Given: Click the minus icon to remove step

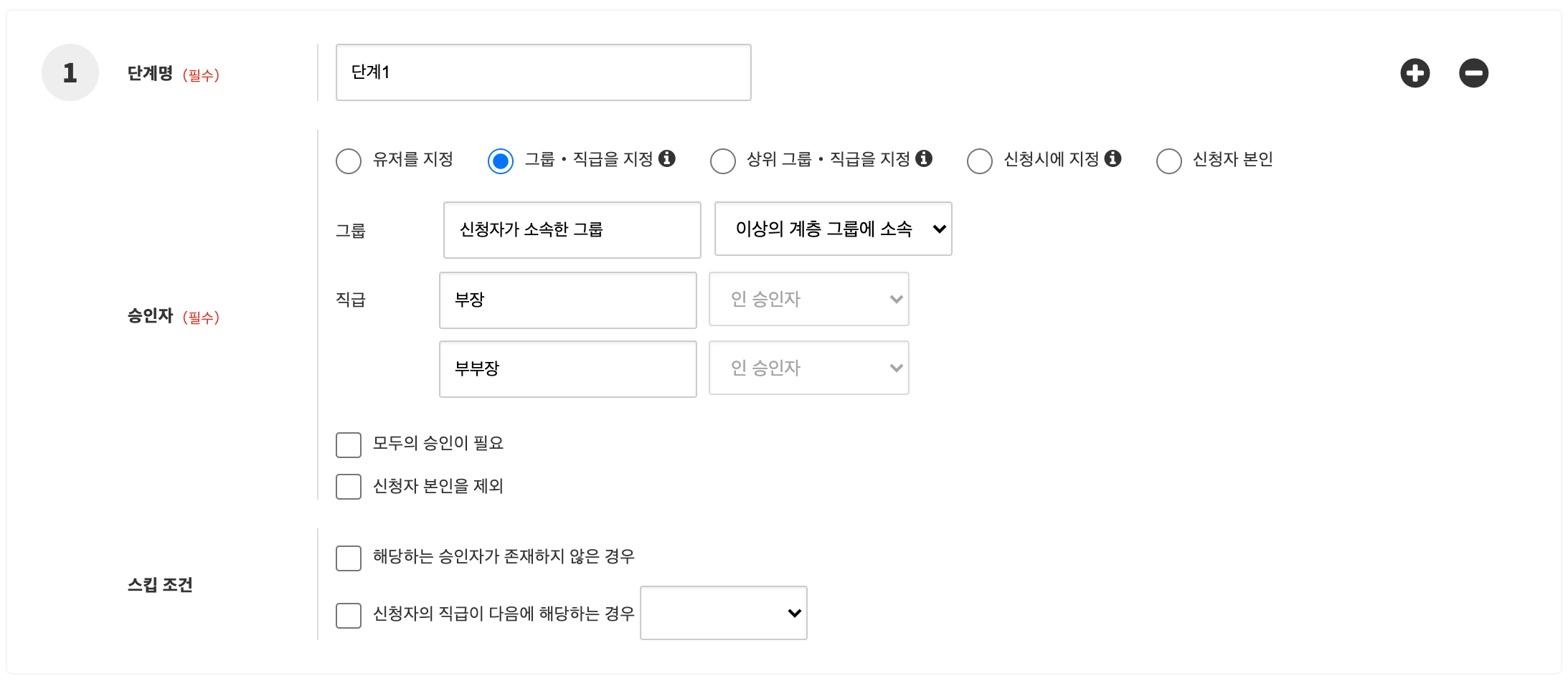Looking at the screenshot, I should pyautogui.click(x=1473, y=73).
